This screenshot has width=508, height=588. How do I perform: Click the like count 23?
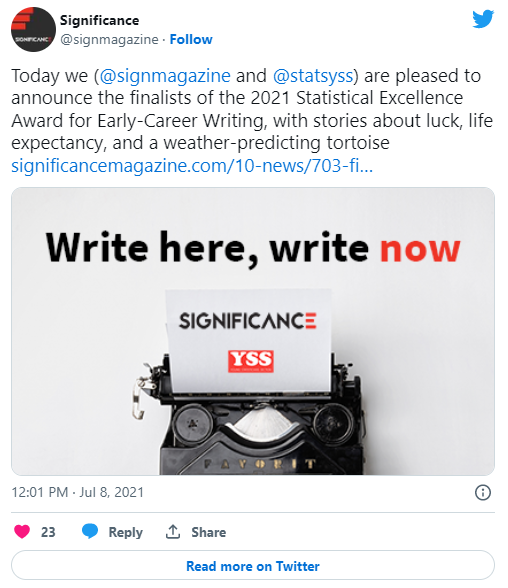coord(48,532)
